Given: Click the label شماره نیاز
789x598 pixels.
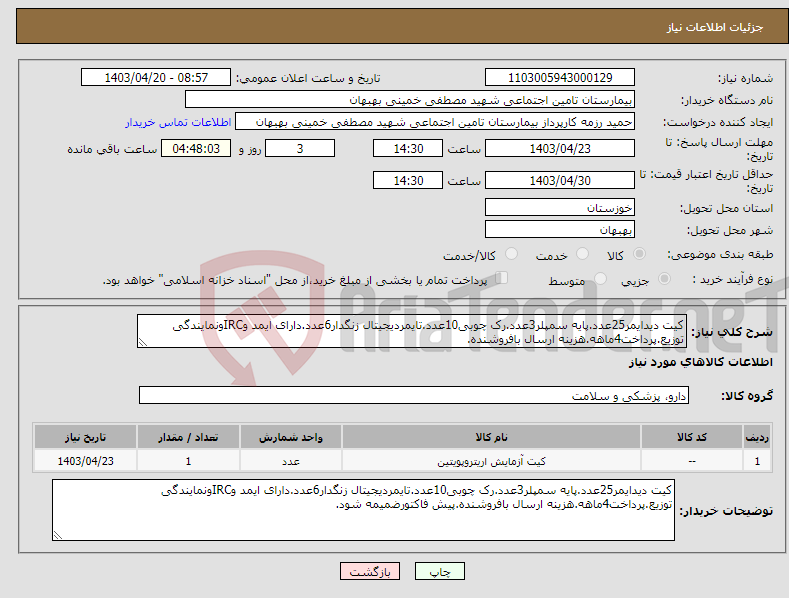Looking at the screenshot, I should coord(745,78).
